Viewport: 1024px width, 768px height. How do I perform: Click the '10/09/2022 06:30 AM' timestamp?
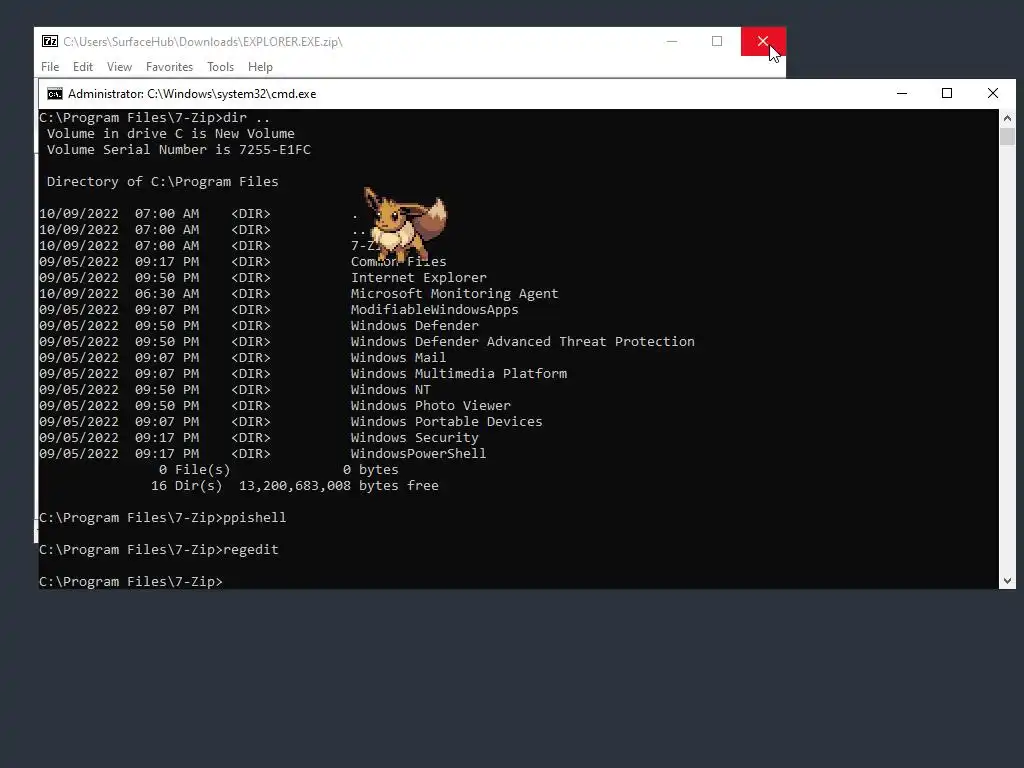point(119,294)
